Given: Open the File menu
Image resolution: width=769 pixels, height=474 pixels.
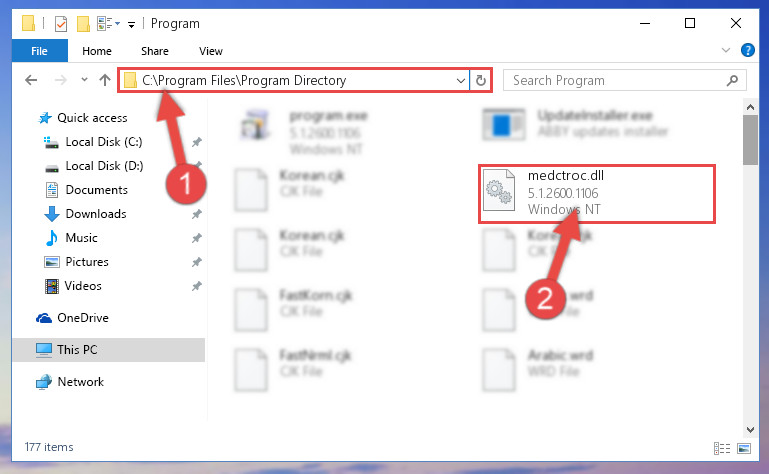Looking at the screenshot, I should point(39,51).
